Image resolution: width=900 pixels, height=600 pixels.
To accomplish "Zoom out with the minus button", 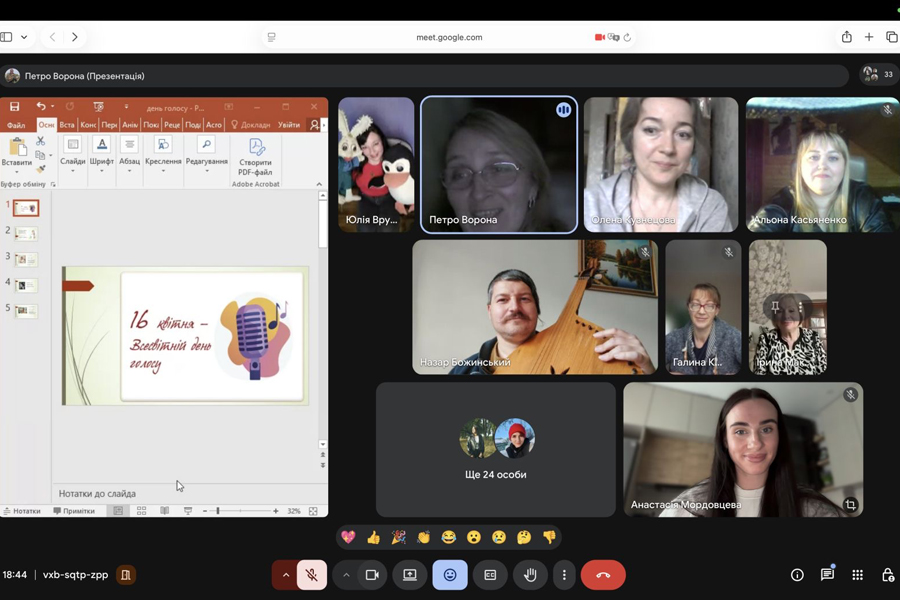I will pos(205,510).
